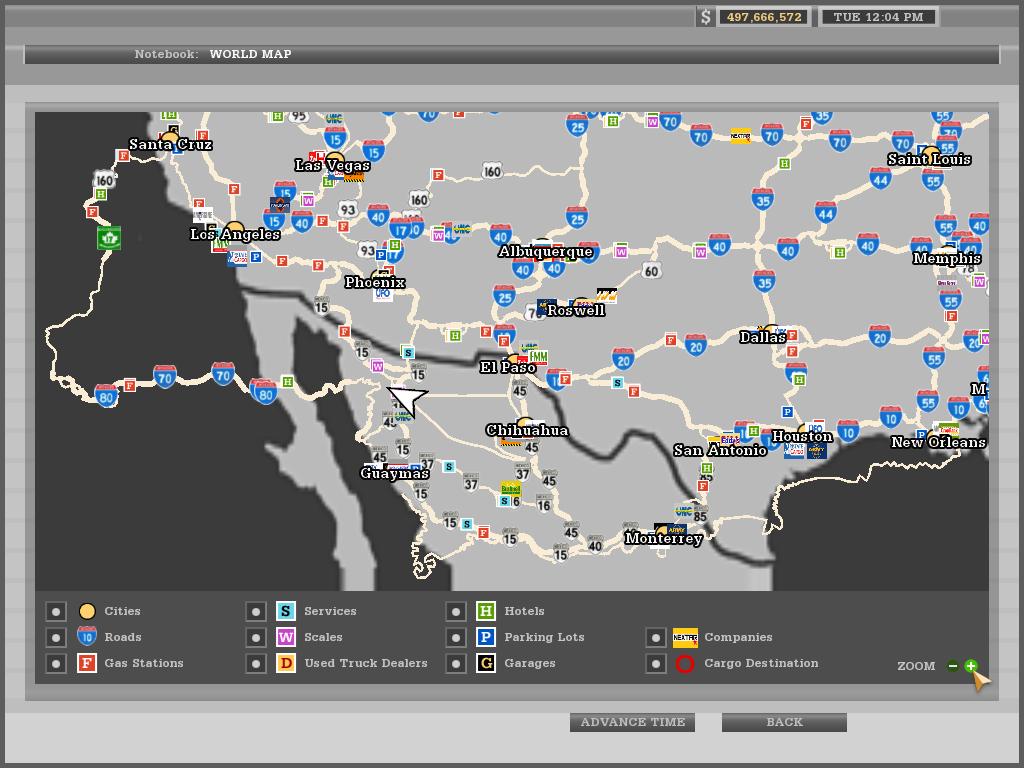The height and width of the screenshot is (768, 1024).
Task: Click the Monterrey city label
Action: pyautogui.click(x=664, y=538)
